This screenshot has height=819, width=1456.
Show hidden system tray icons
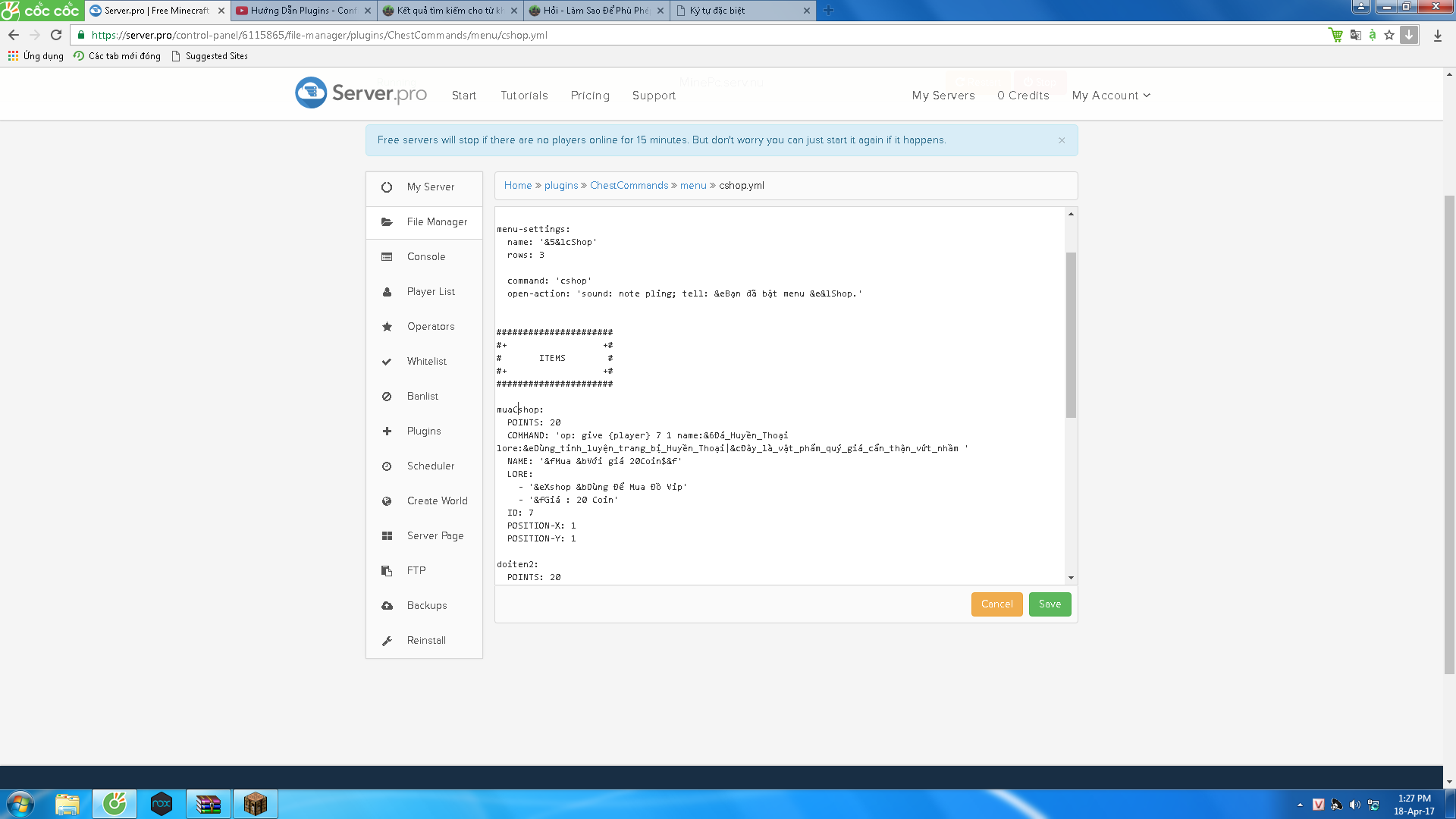(1300, 805)
